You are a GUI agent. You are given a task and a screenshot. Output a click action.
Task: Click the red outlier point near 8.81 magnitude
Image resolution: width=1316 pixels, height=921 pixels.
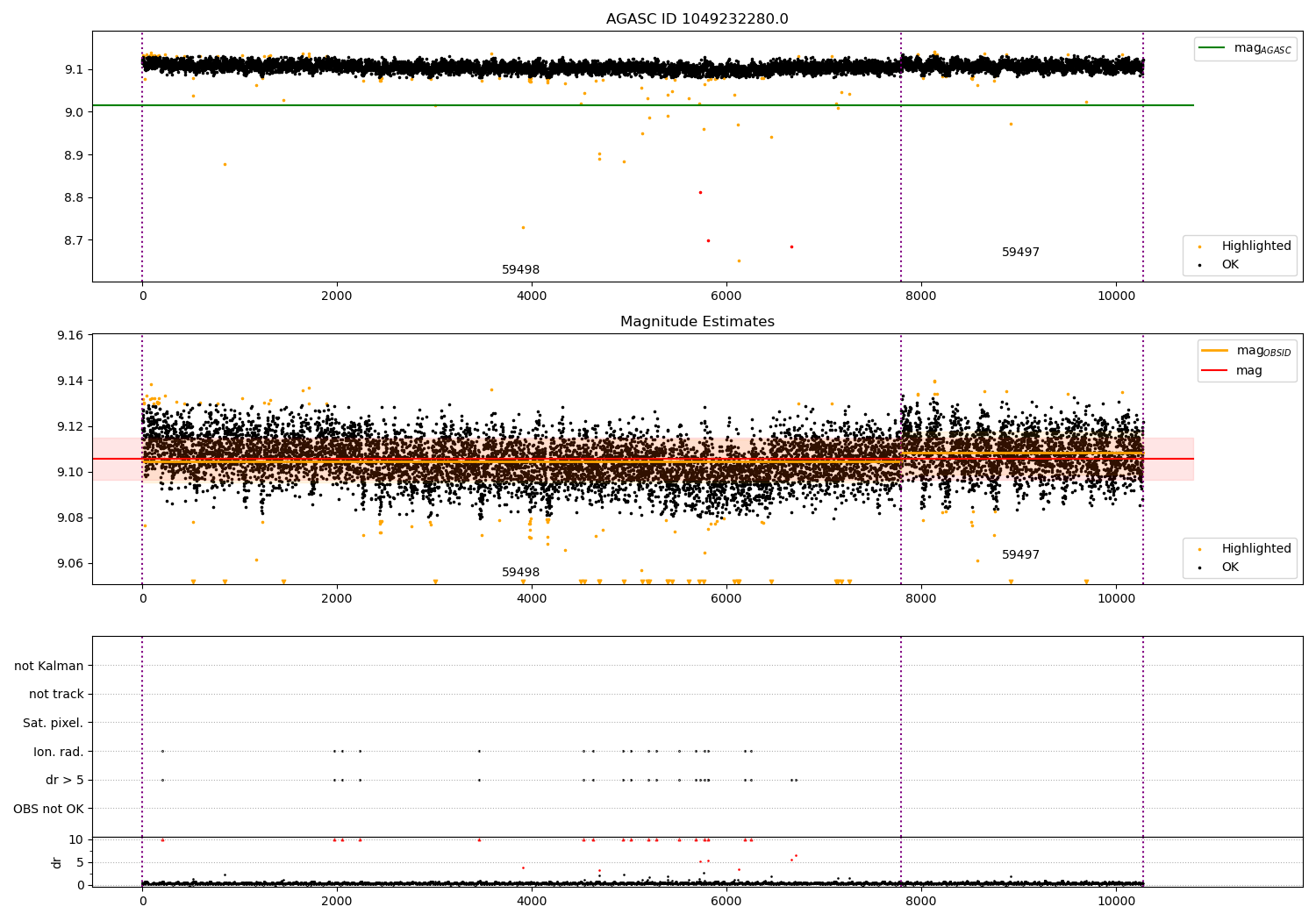coord(700,192)
